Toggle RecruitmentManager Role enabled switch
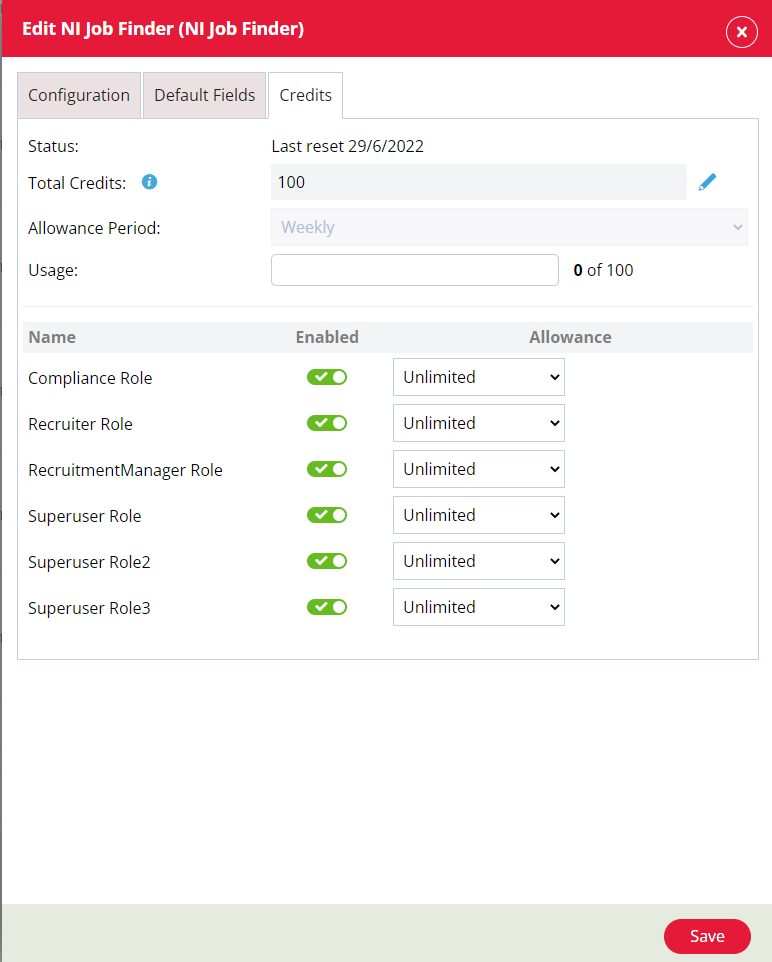The height and width of the screenshot is (962, 772). click(x=327, y=469)
